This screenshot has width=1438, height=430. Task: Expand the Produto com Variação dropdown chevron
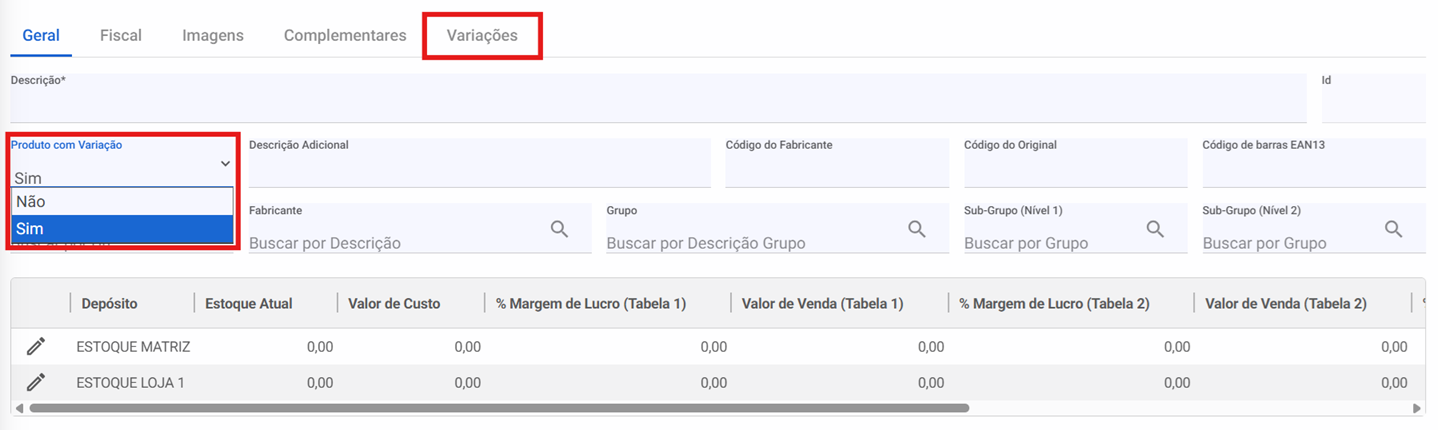pyautogui.click(x=225, y=164)
